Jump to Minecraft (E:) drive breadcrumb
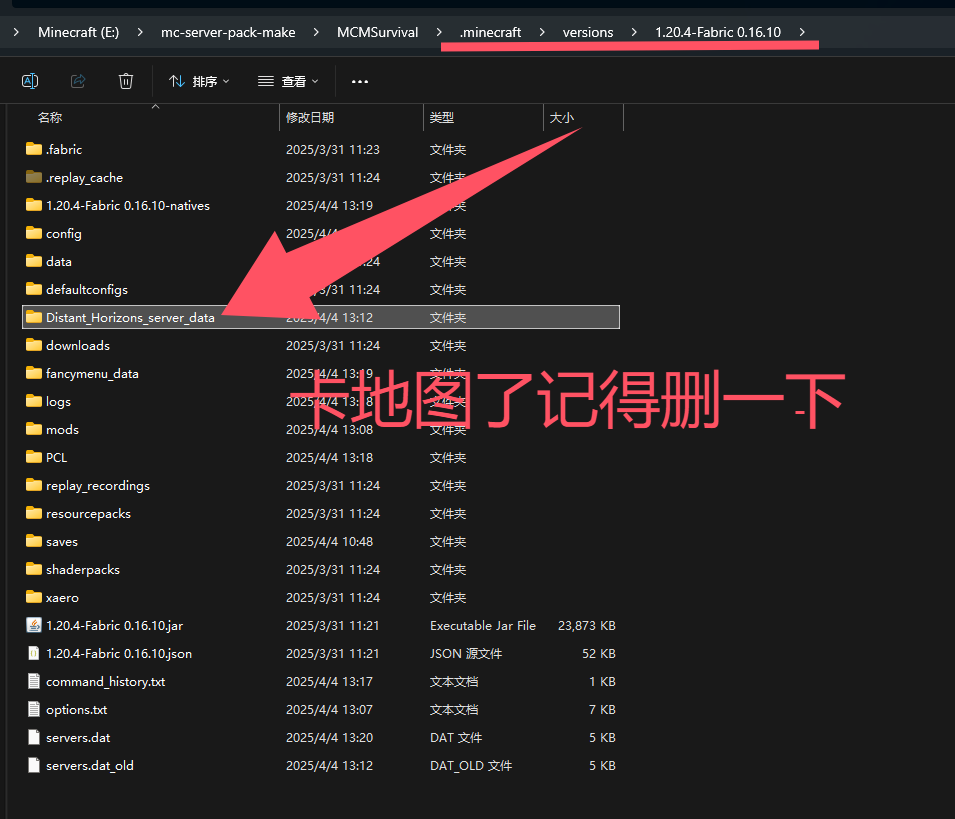The image size is (955, 819). (x=78, y=32)
